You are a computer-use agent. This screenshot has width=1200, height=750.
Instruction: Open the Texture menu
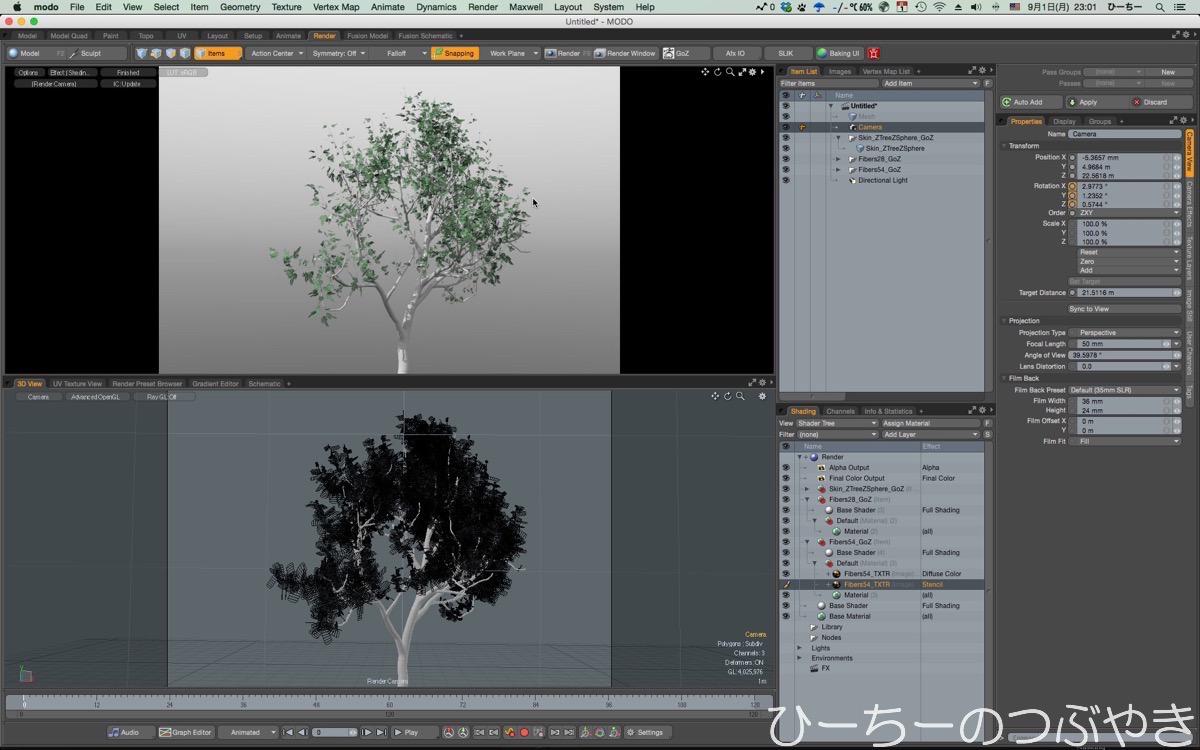[x=286, y=7]
